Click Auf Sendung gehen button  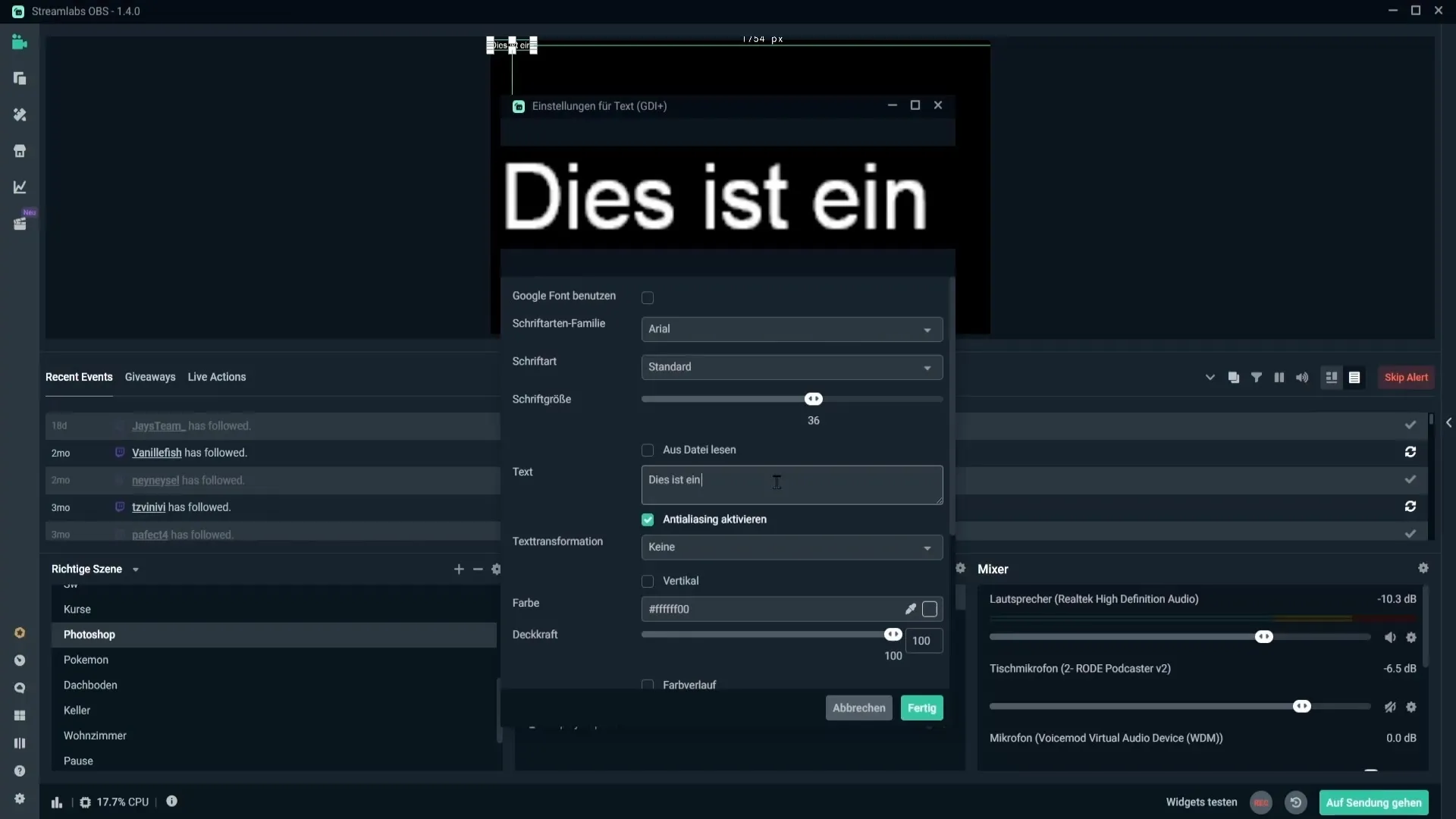1374,802
